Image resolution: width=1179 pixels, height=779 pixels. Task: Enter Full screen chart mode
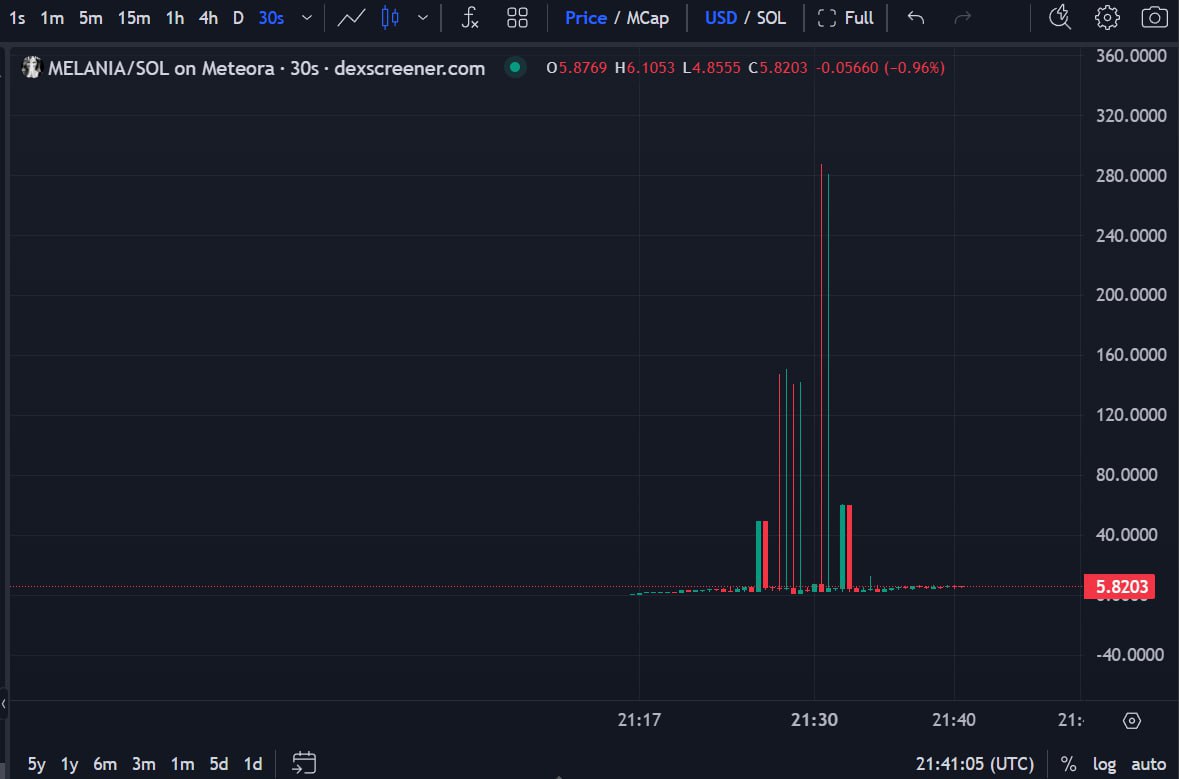coord(845,18)
